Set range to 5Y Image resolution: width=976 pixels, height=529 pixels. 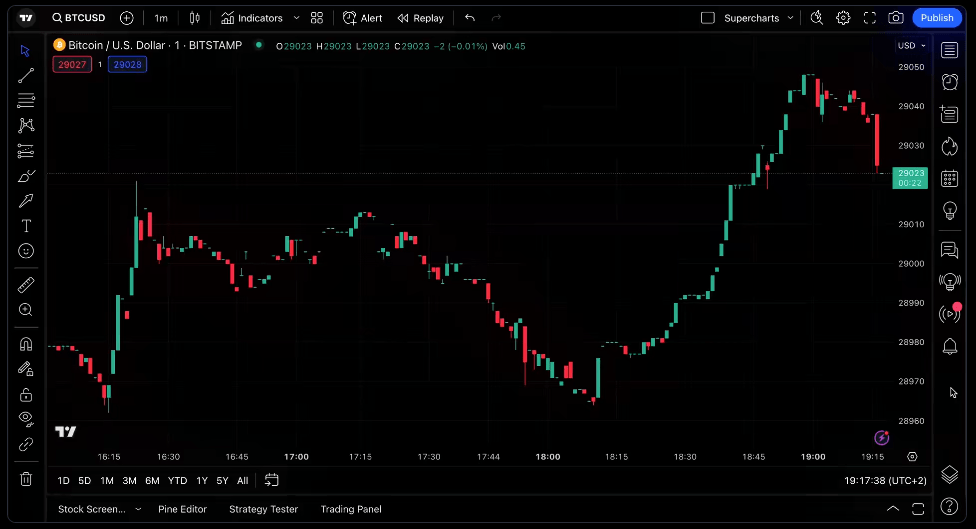pyautogui.click(x=222, y=480)
